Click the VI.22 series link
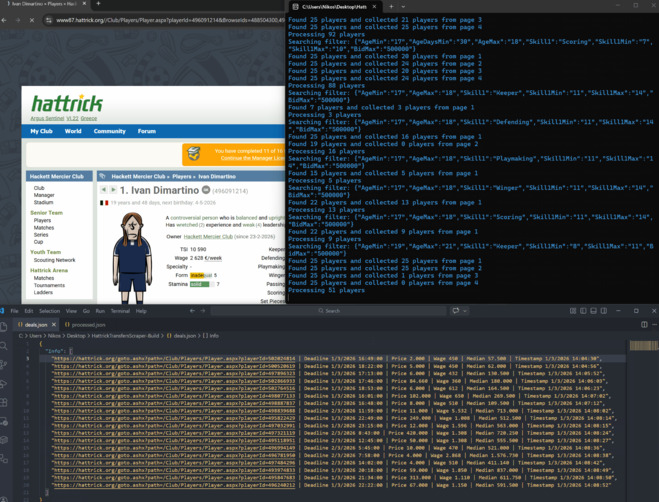Screen dimensions: 659x502 coord(72,118)
